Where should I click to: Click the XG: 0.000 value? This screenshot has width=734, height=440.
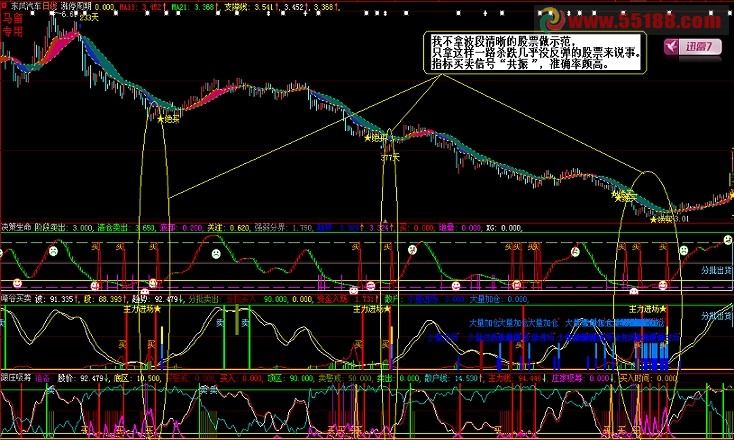coord(504,227)
